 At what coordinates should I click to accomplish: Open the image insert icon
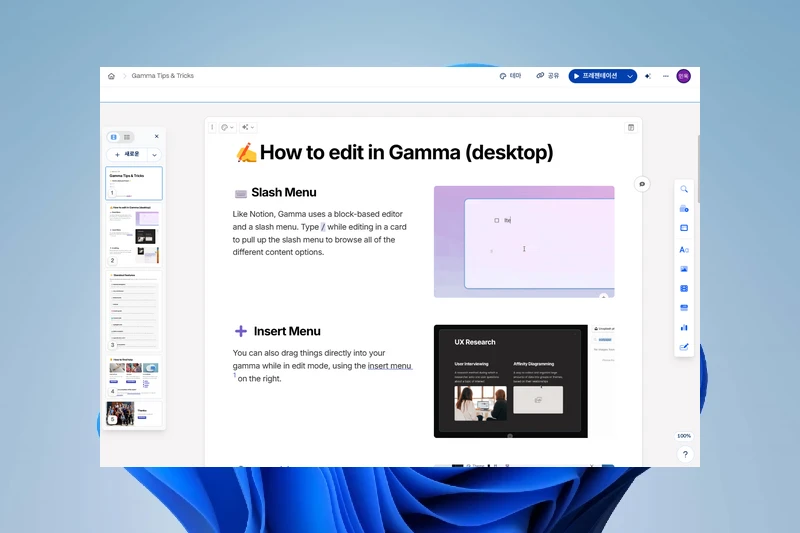684,269
